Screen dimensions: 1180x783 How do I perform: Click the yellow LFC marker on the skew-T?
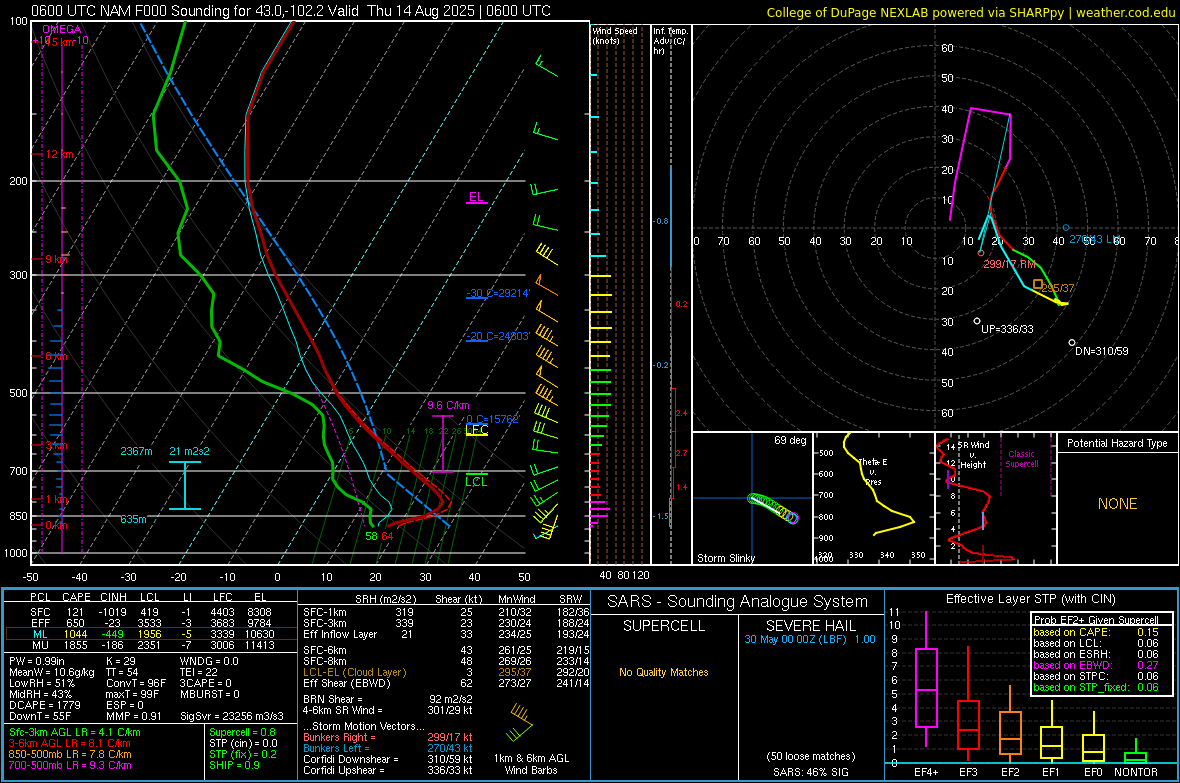coord(476,430)
